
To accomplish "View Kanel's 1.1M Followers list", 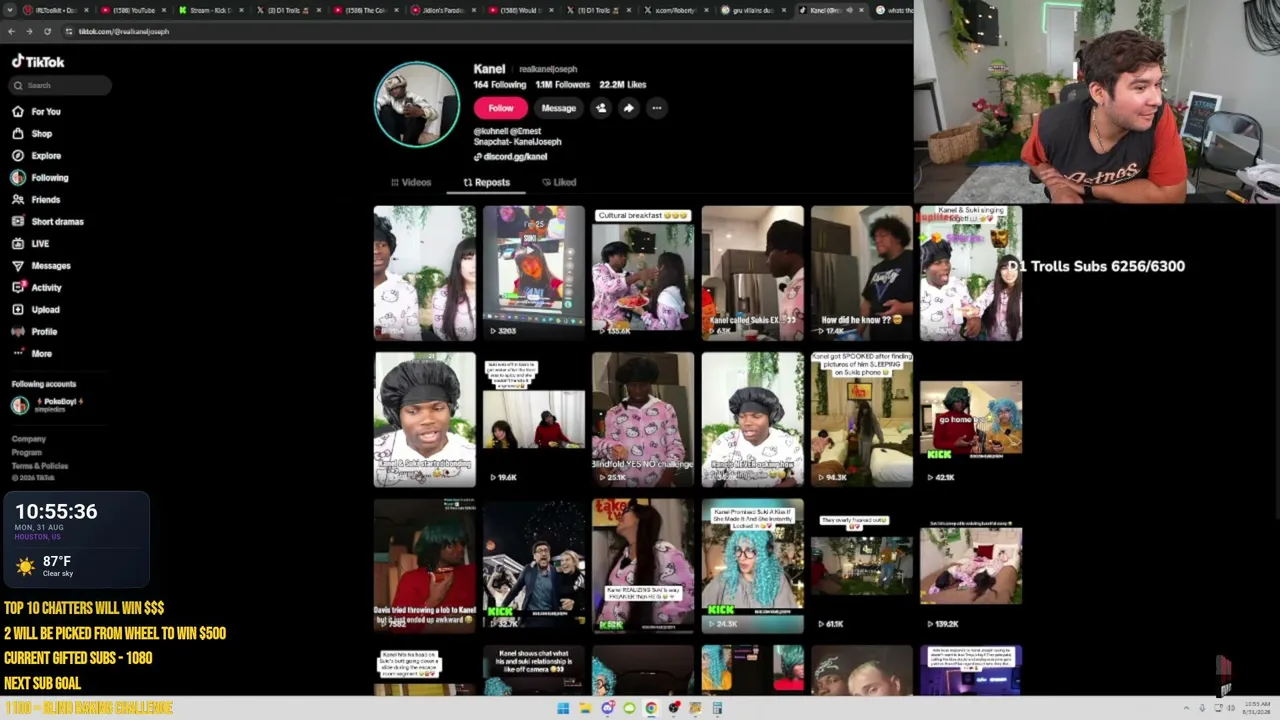I will click(x=562, y=85).
